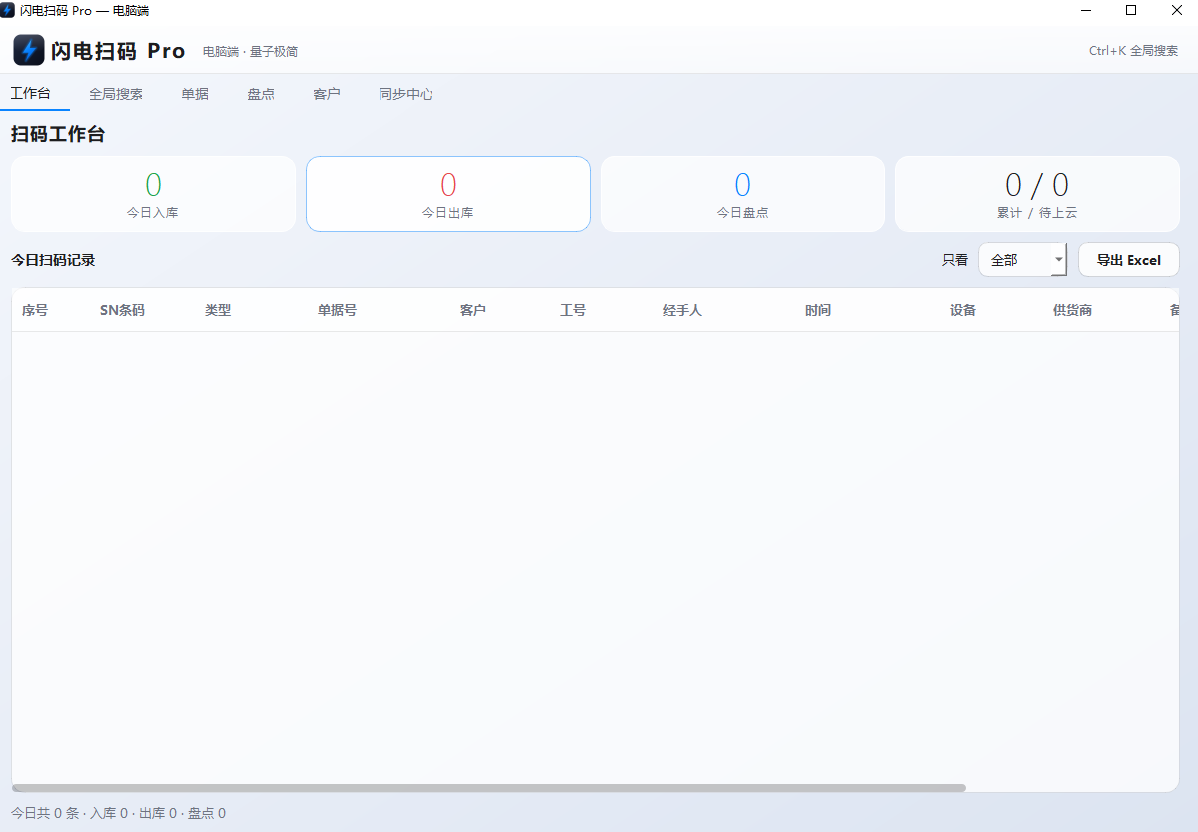Viewport: 1198px width, 832px height.
Task: Click the 累计 / 待上云 stats card
Action: (x=1037, y=194)
